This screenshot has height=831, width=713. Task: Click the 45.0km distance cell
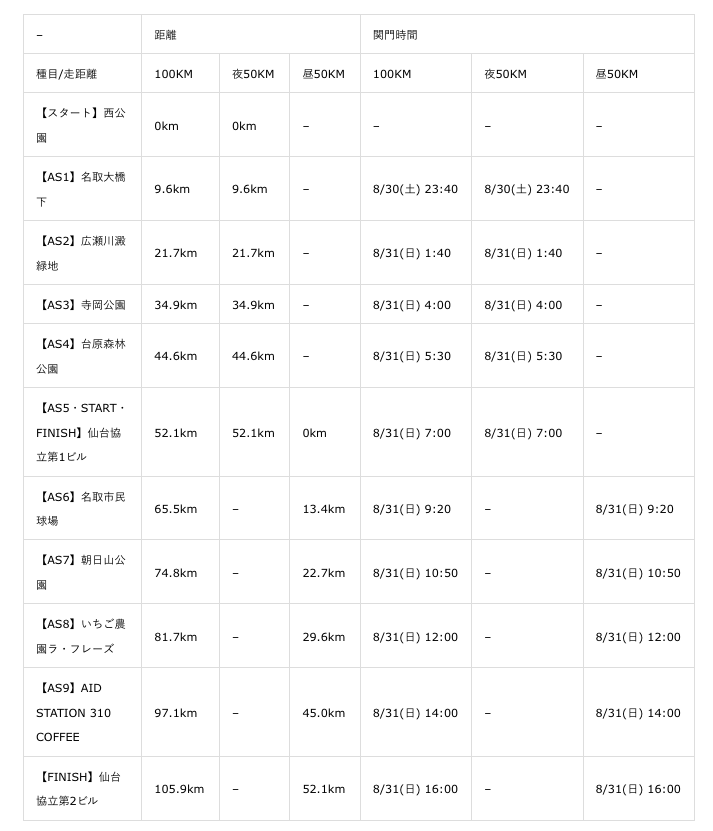pos(323,713)
